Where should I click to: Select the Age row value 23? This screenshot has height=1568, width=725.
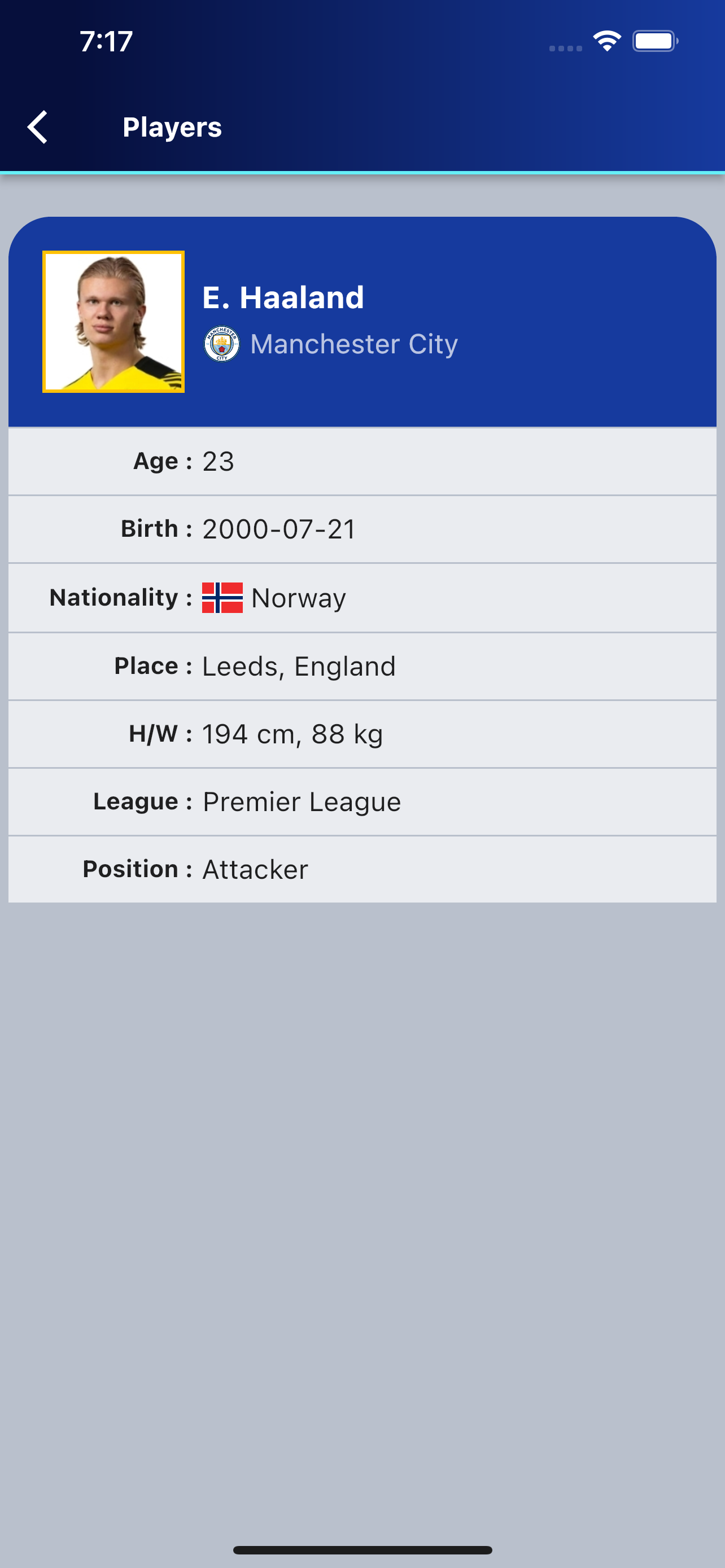[219, 461]
